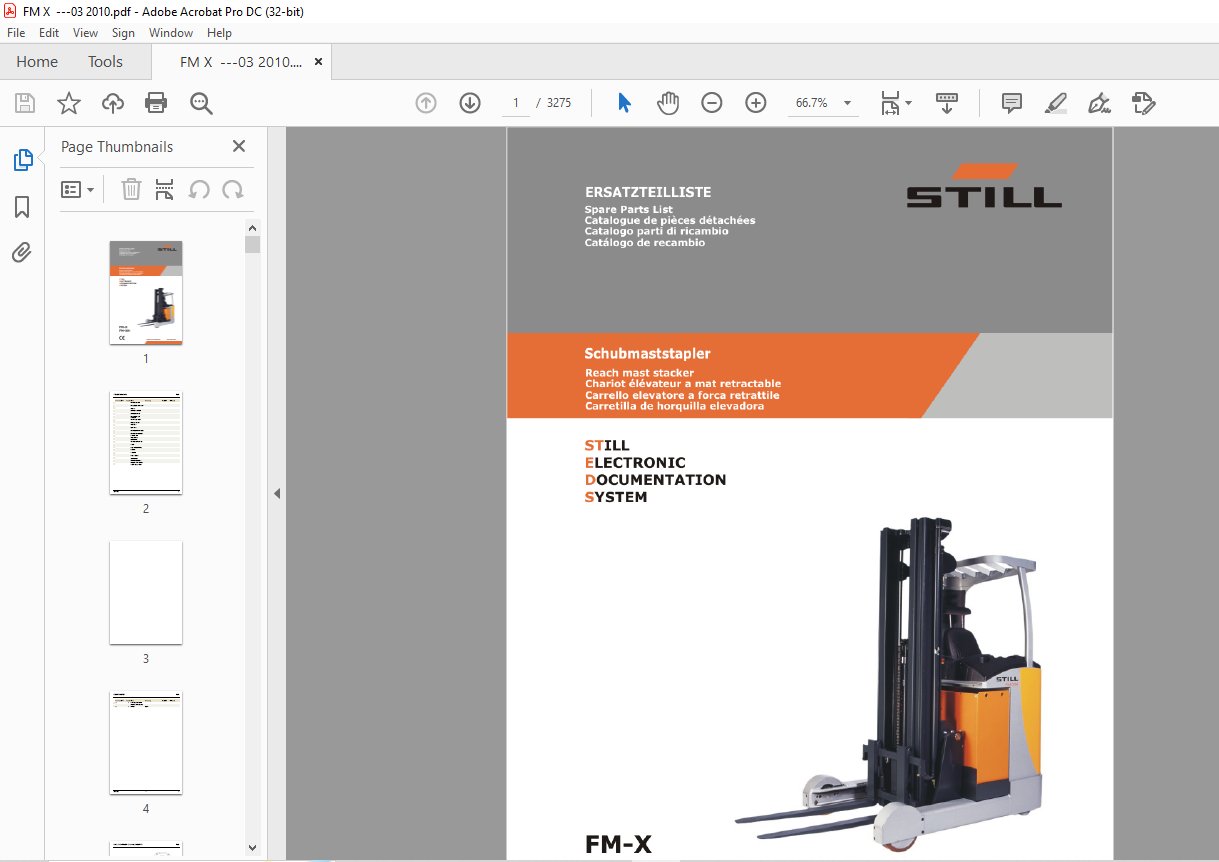Activate the Selection arrow tool
The height and width of the screenshot is (862, 1219).
point(624,103)
